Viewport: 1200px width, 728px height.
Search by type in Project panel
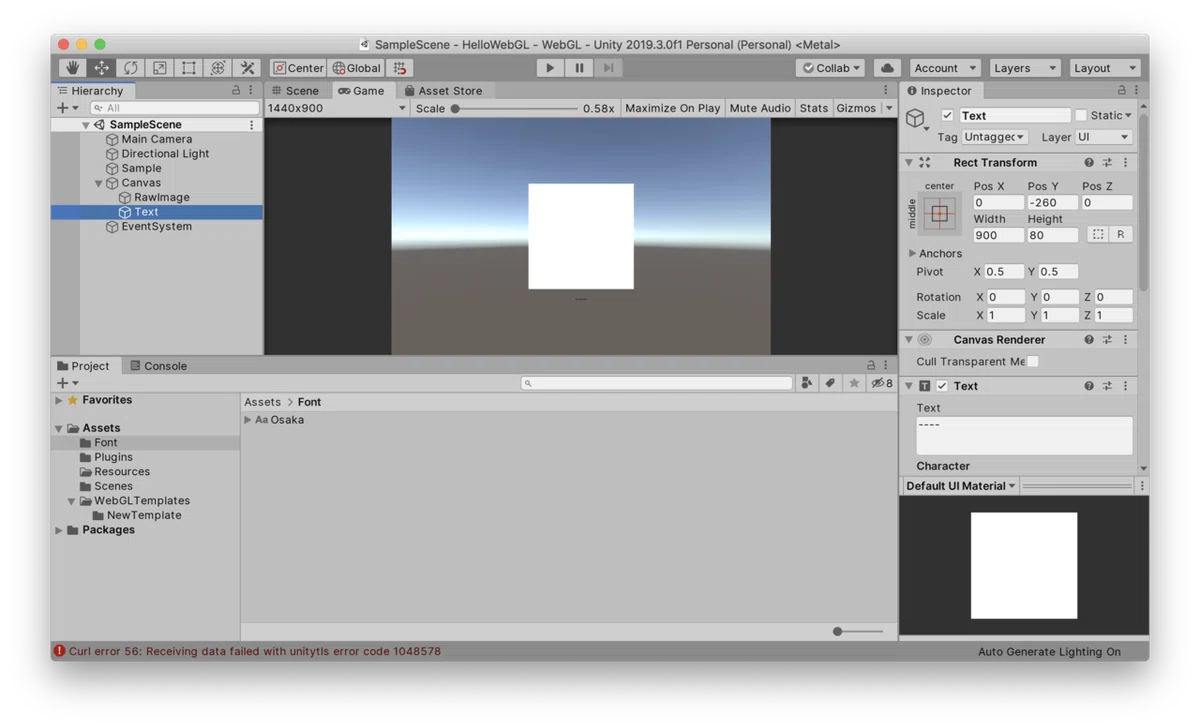coord(807,383)
